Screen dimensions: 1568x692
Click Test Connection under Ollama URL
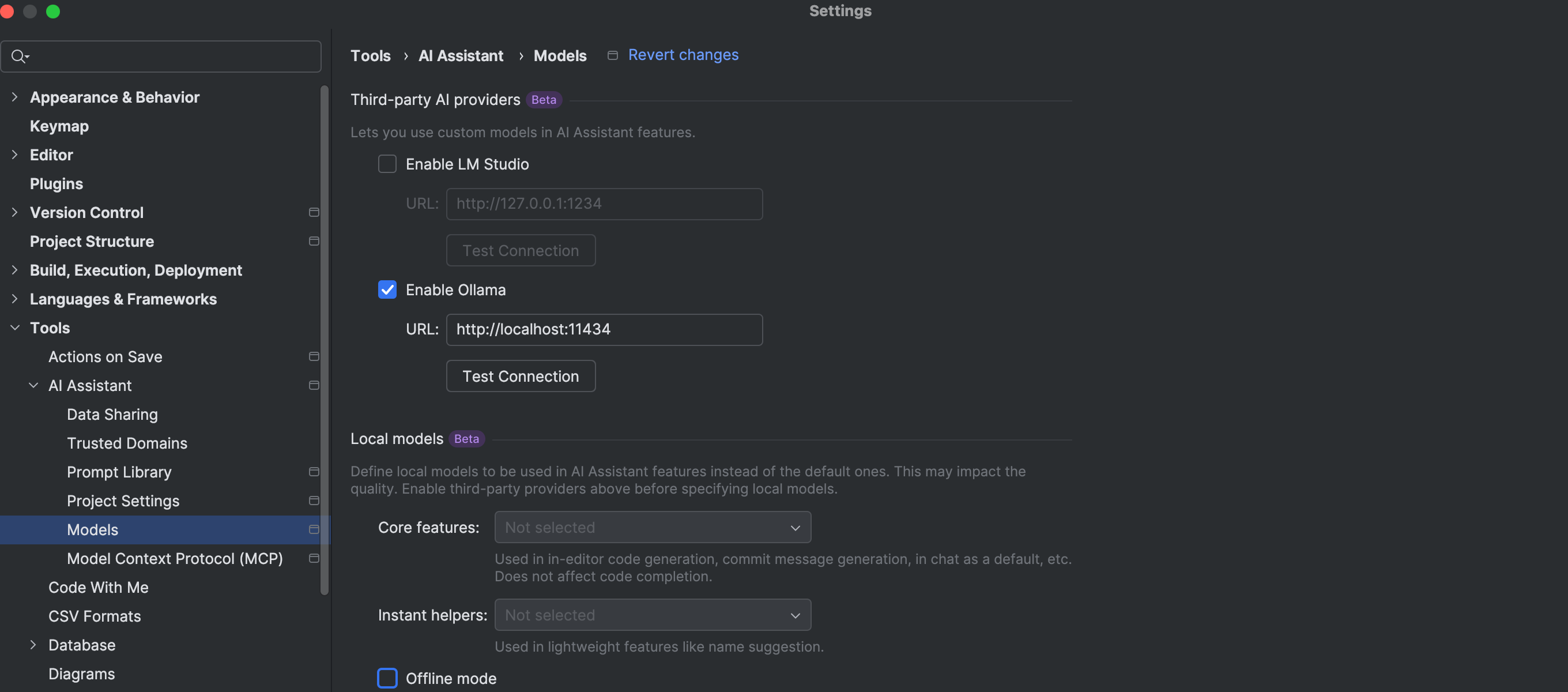point(521,376)
